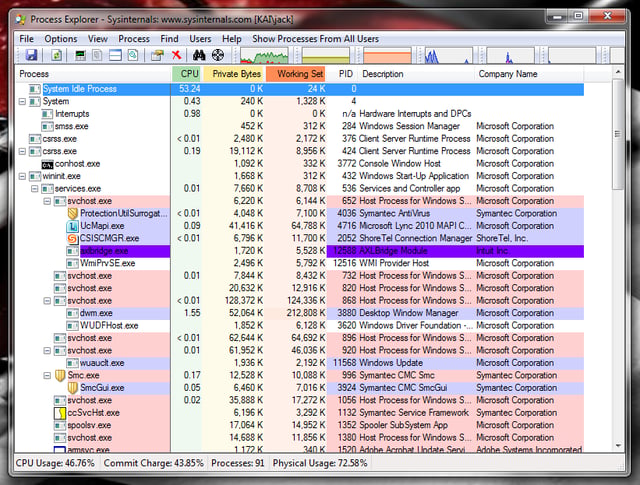Collapse the Smc.exe tree node
Screen dimensions: 640x485
[47, 376]
